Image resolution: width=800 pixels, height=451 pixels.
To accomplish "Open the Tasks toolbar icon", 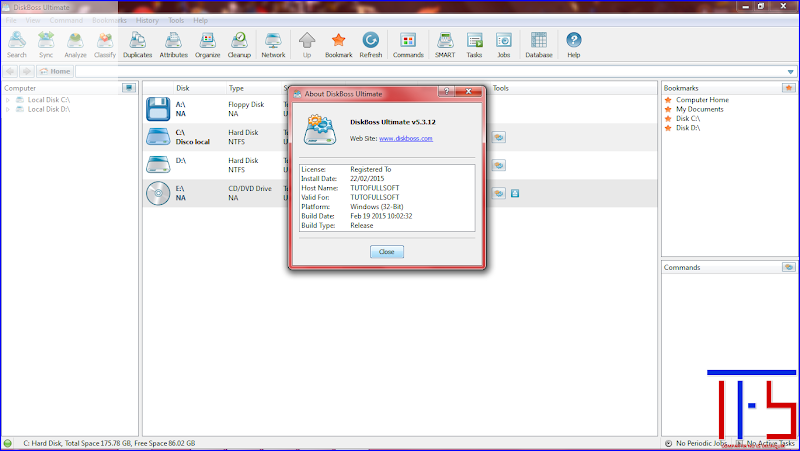I will pos(474,45).
